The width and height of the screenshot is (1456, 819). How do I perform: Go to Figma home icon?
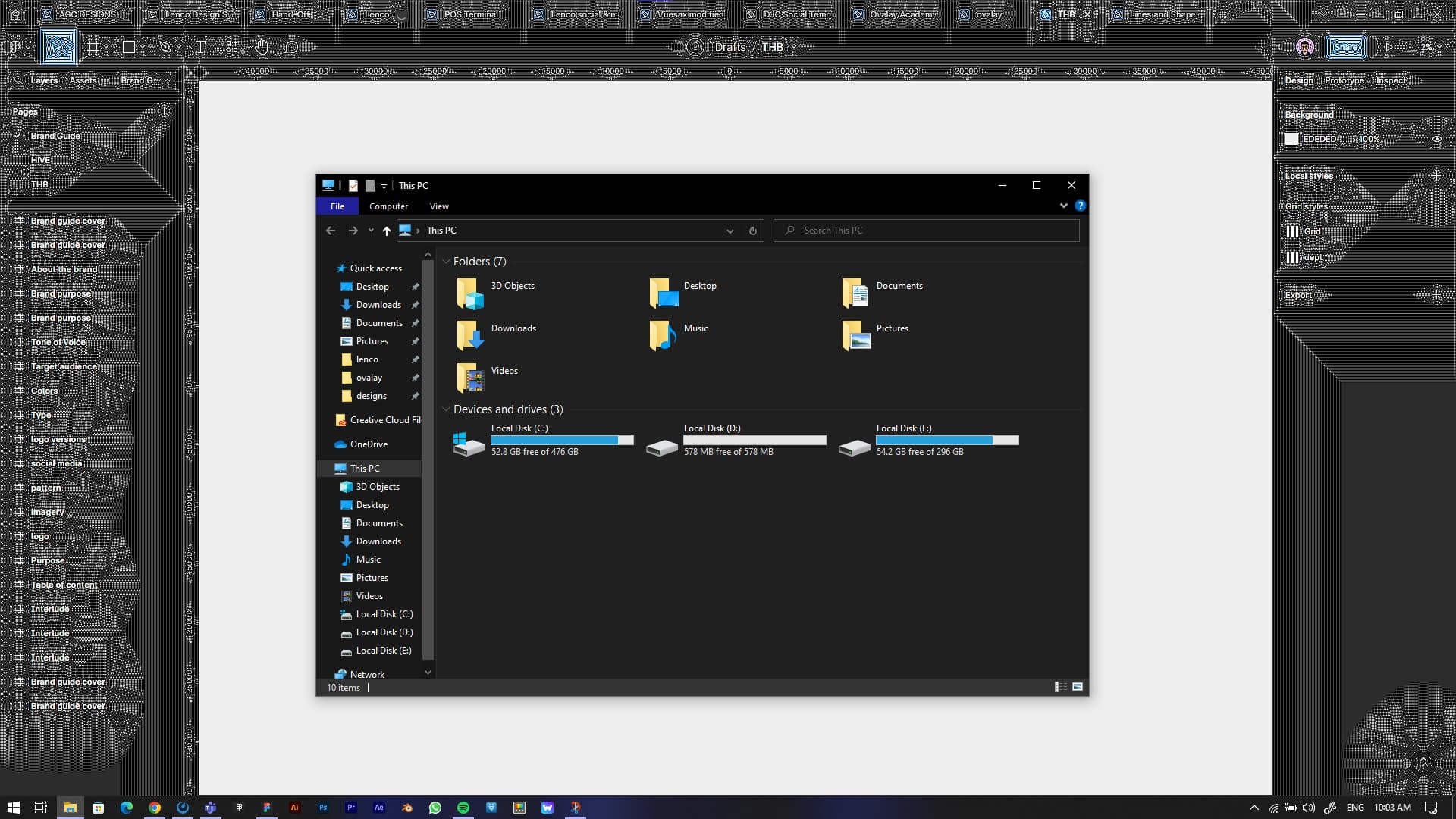(15, 14)
